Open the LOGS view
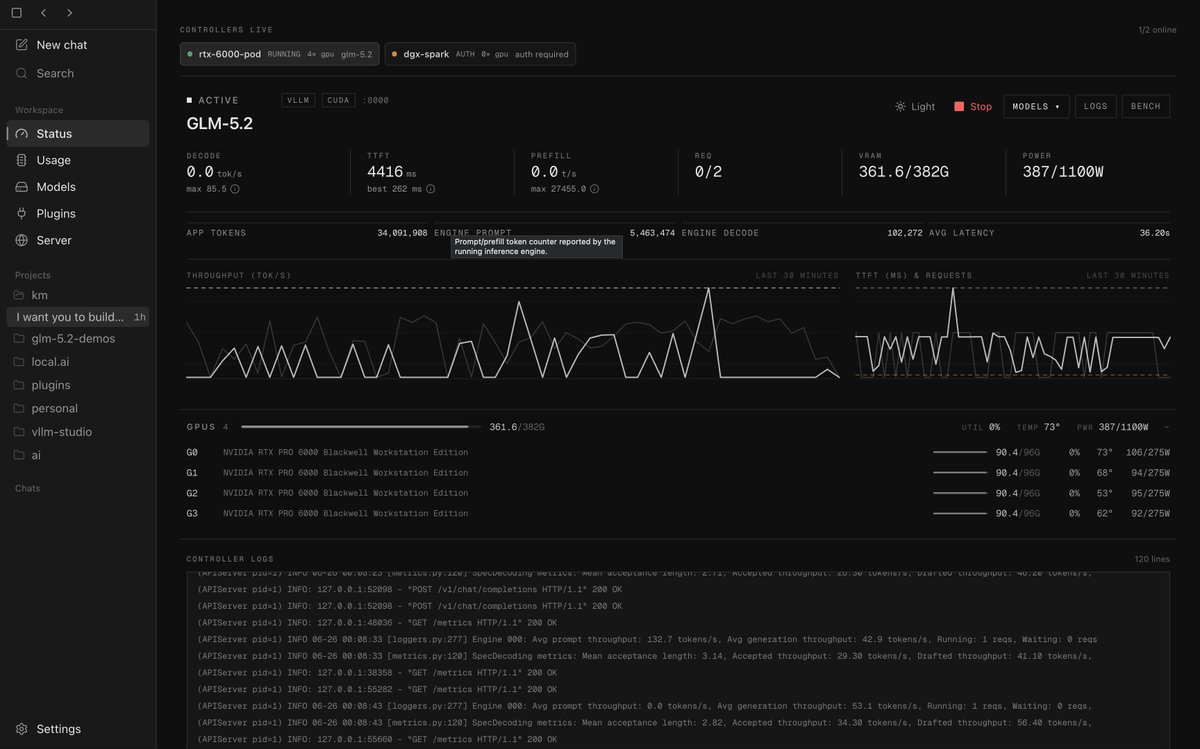Viewport: 1200px width, 749px height. [1095, 106]
